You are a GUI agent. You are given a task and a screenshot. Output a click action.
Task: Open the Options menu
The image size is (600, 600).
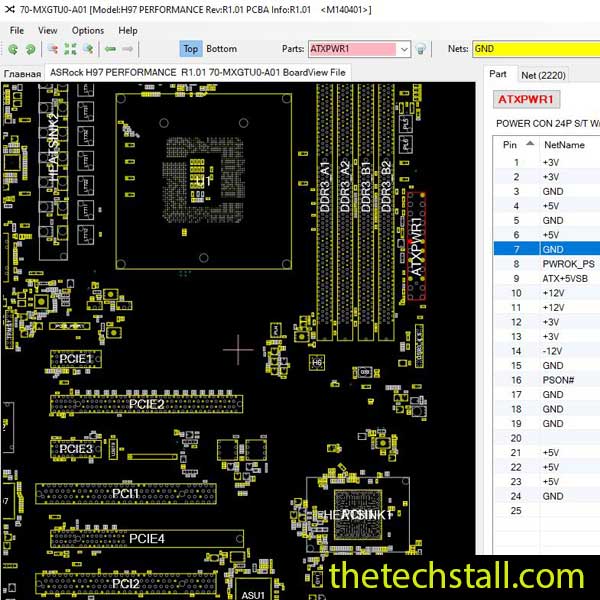click(x=87, y=30)
